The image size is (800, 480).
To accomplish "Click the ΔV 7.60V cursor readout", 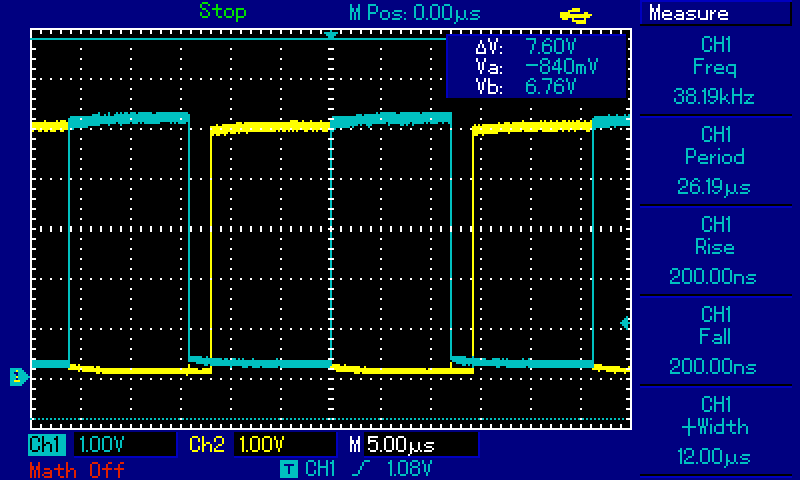I will click(x=526, y=47).
